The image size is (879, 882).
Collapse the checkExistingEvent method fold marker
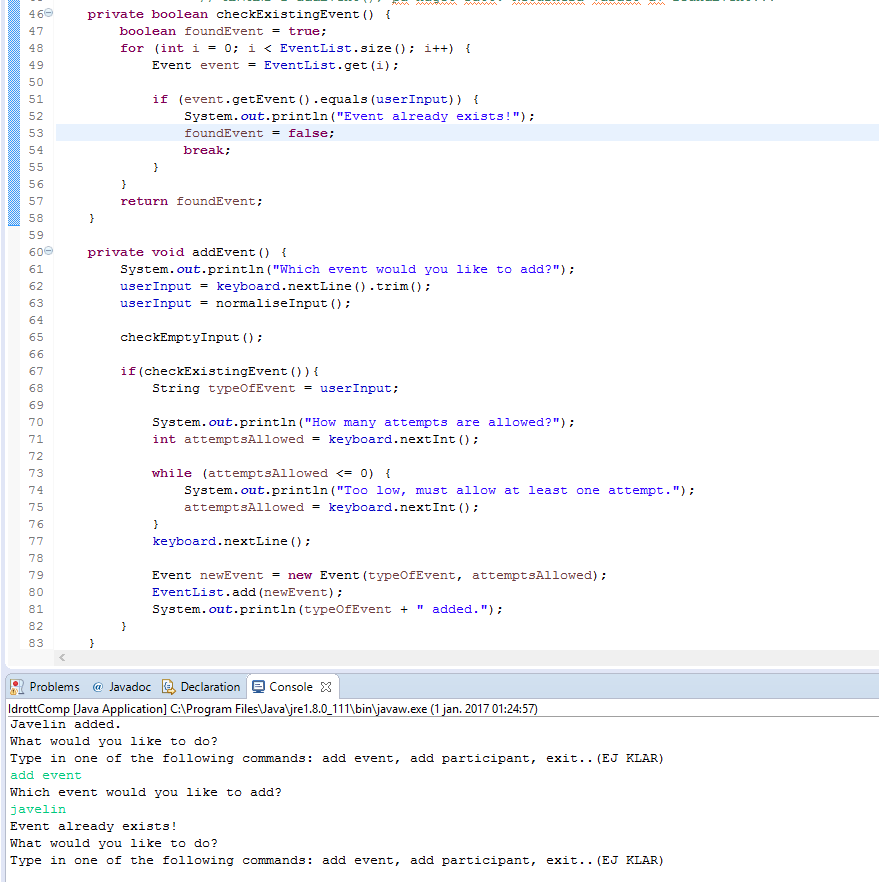point(47,13)
